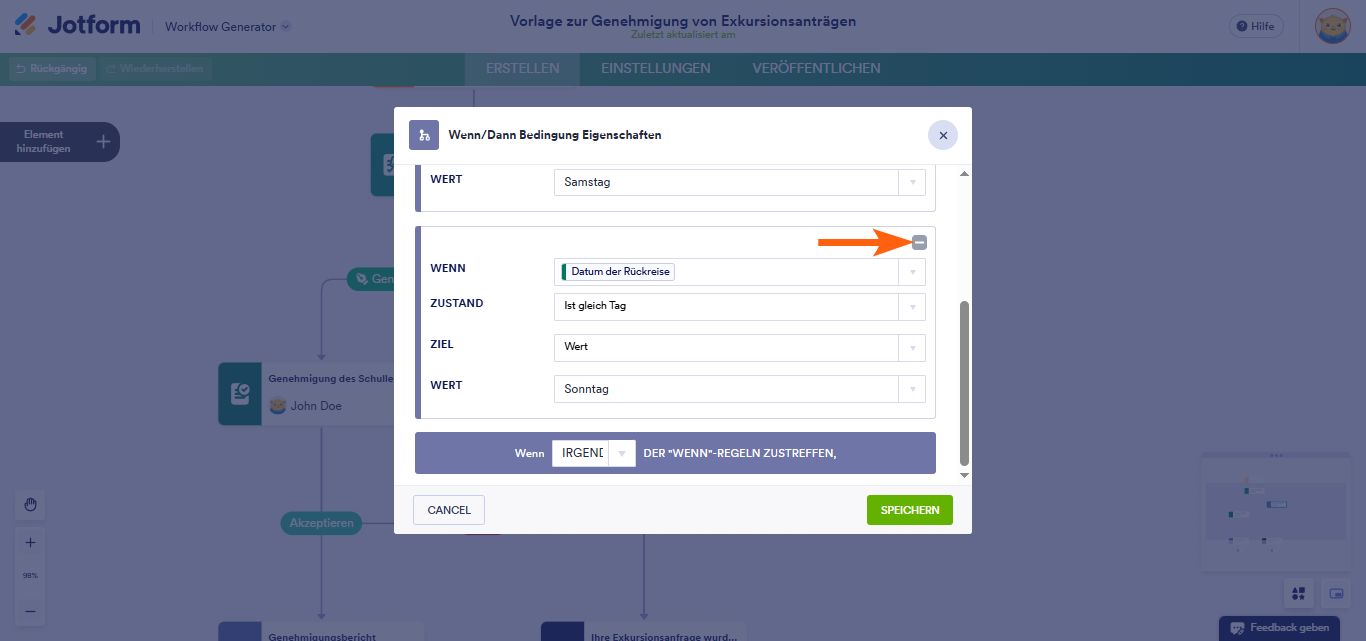Open the elements shapes panel icon

[x=1298, y=593]
